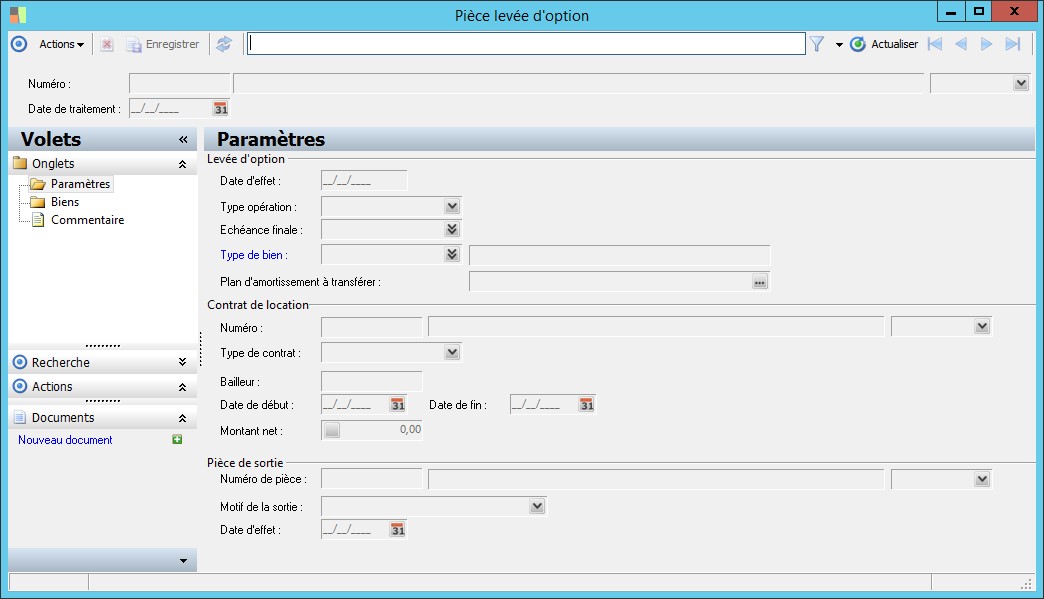Expand the Recherche section
This screenshot has height=599, width=1044.
[x=182, y=362]
